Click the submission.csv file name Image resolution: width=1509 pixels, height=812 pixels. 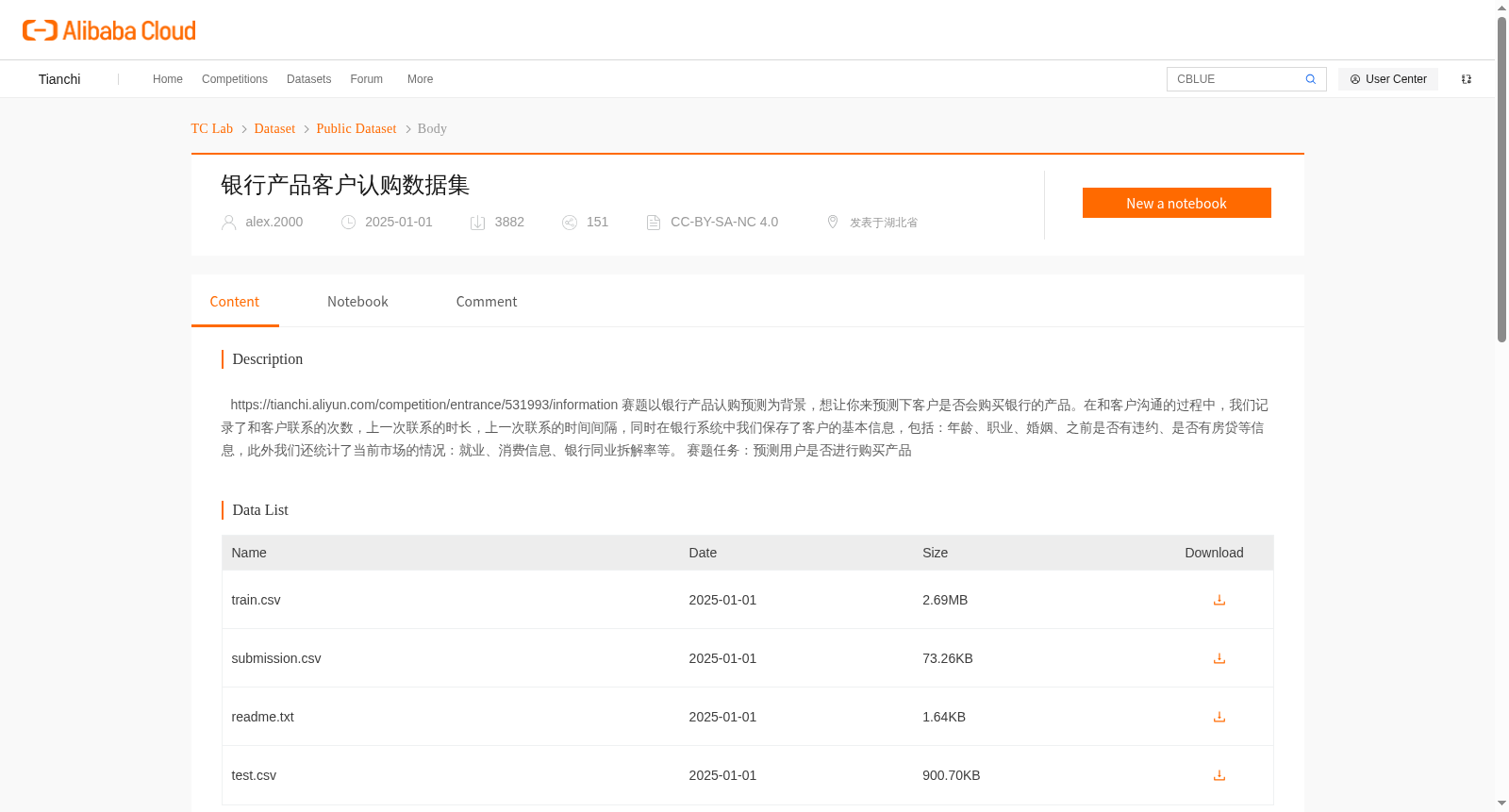pyautogui.click(x=276, y=658)
